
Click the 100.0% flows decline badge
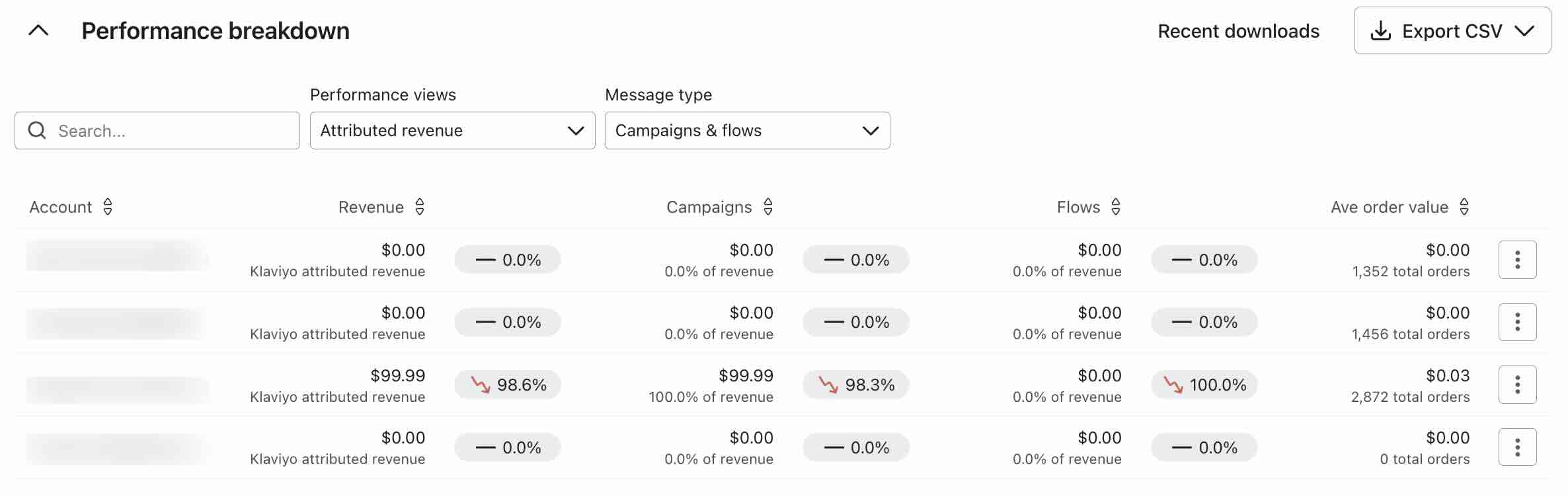click(1204, 385)
